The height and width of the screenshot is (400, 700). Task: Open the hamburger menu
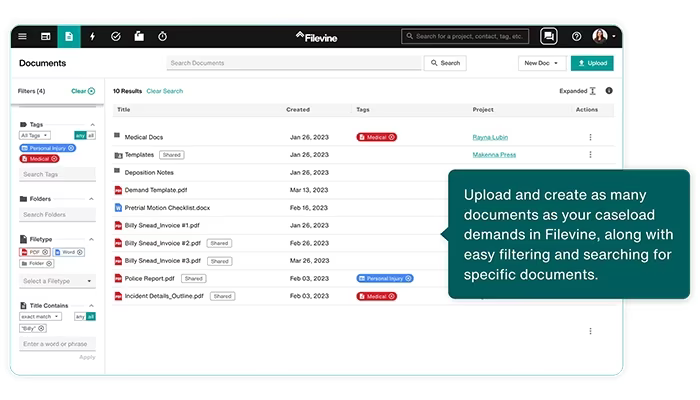coord(22,37)
